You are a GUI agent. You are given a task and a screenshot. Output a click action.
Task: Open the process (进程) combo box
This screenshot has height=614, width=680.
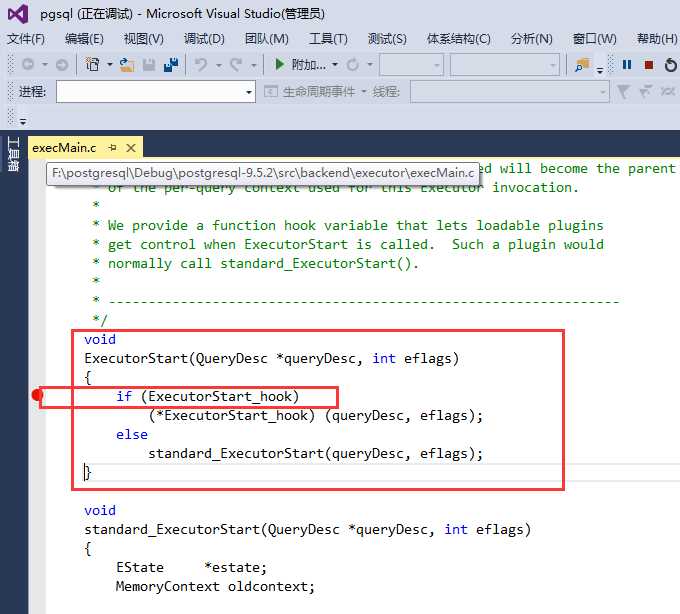click(156, 91)
